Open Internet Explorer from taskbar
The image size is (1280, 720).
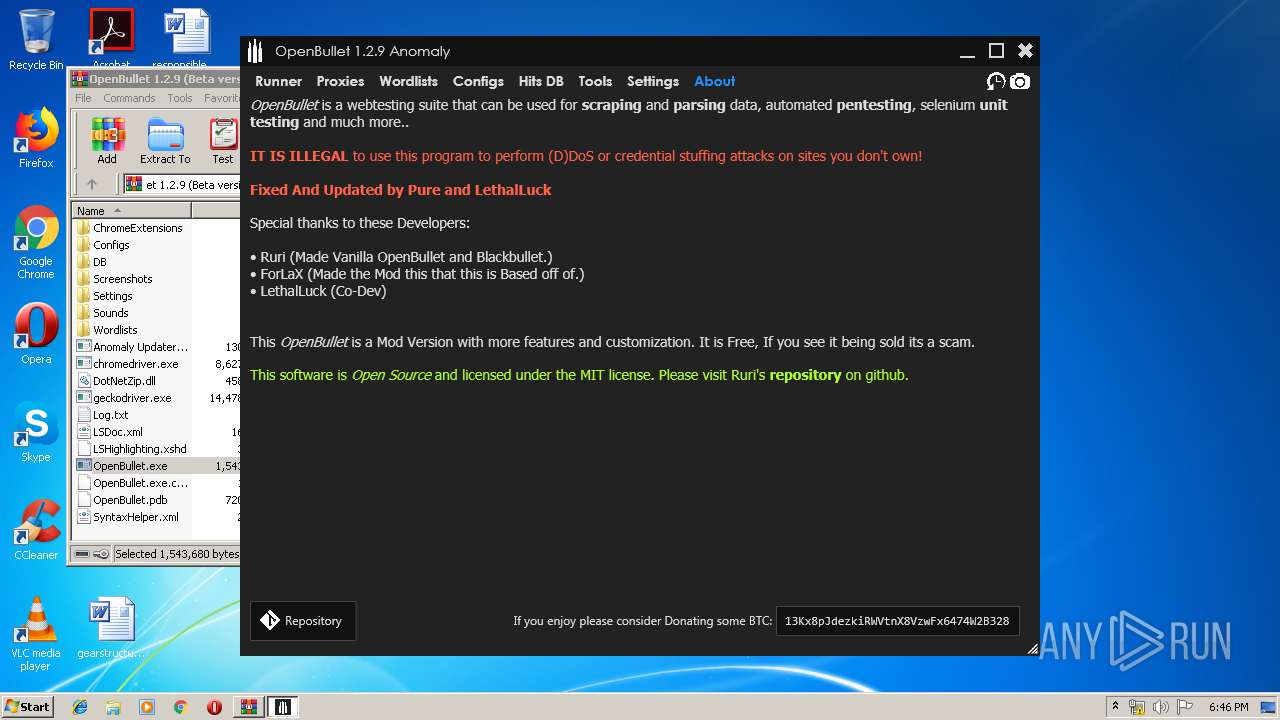pyautogui.click(x=80, y=707)
